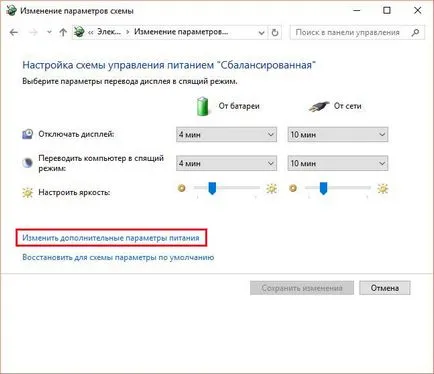Close the settings window

point(417,11)
